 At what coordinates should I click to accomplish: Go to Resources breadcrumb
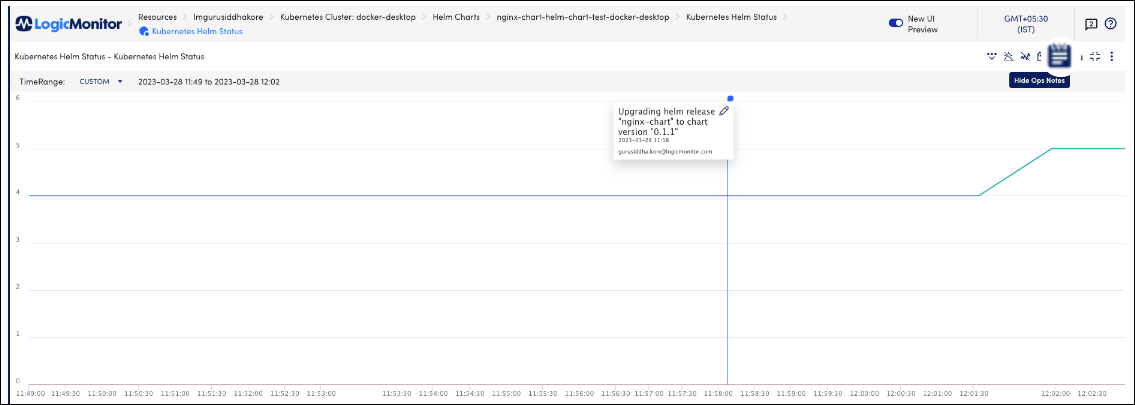158,17
